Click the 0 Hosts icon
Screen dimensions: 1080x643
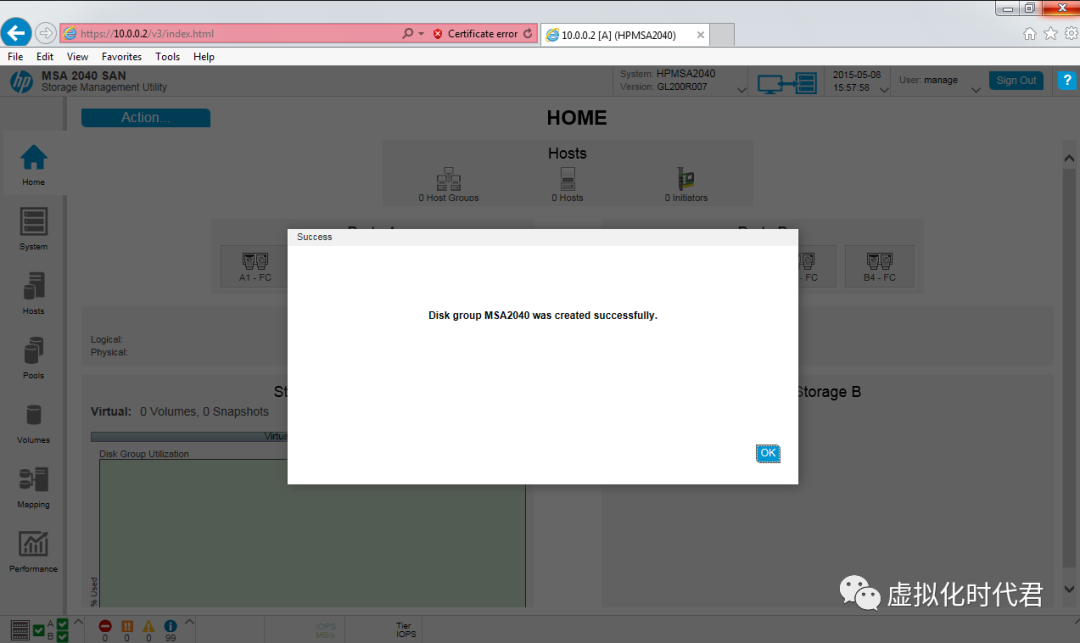[568, 179]
